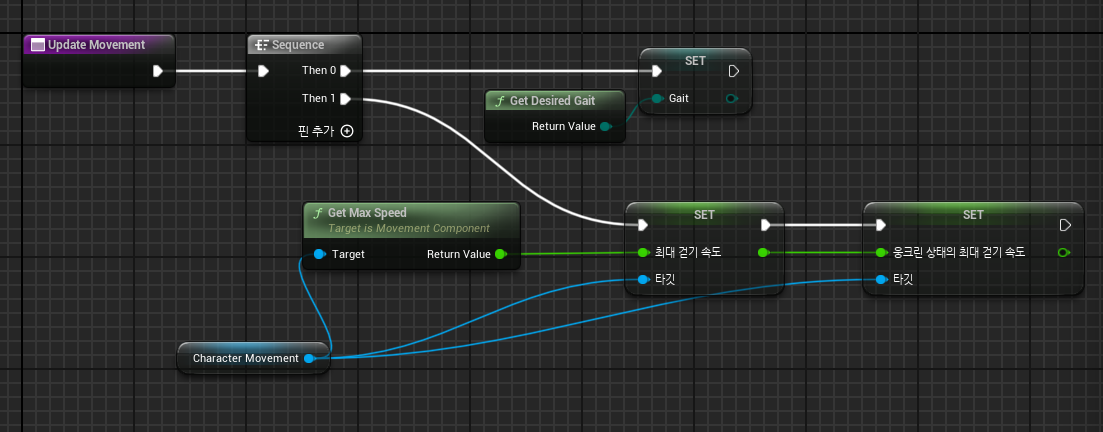Click the Get Max Speed function icon
The width and height of the screenshot is (1103, 432).
(x=317, y=212)
